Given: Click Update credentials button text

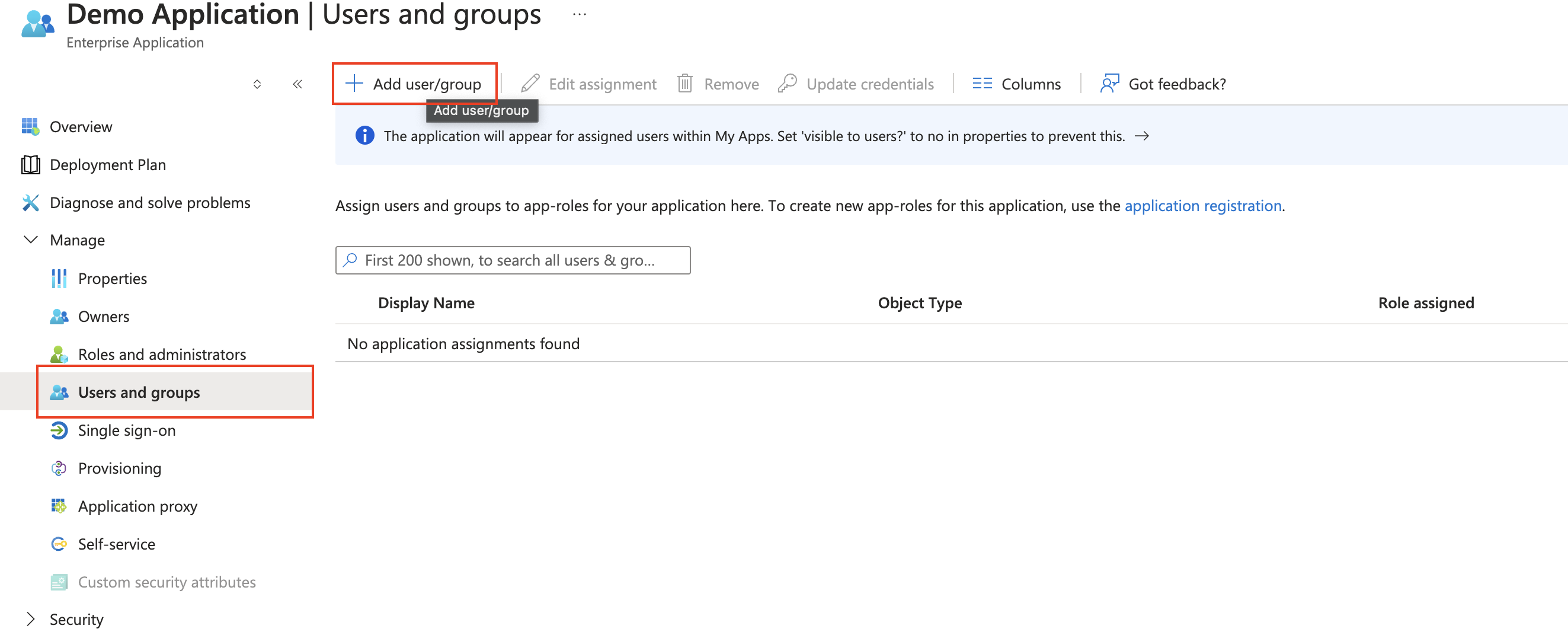Looking at the screenshot, I should 869,84.
